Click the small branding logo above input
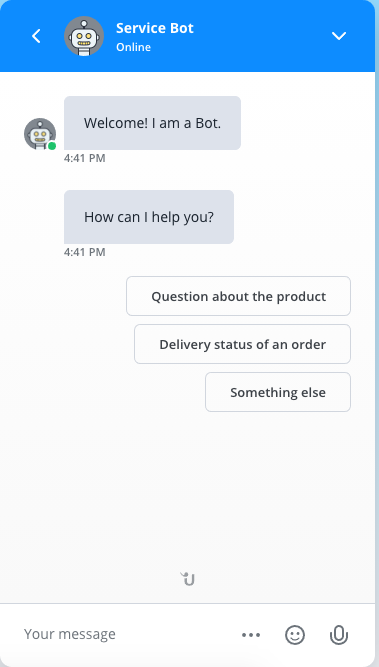 [188, 579]
